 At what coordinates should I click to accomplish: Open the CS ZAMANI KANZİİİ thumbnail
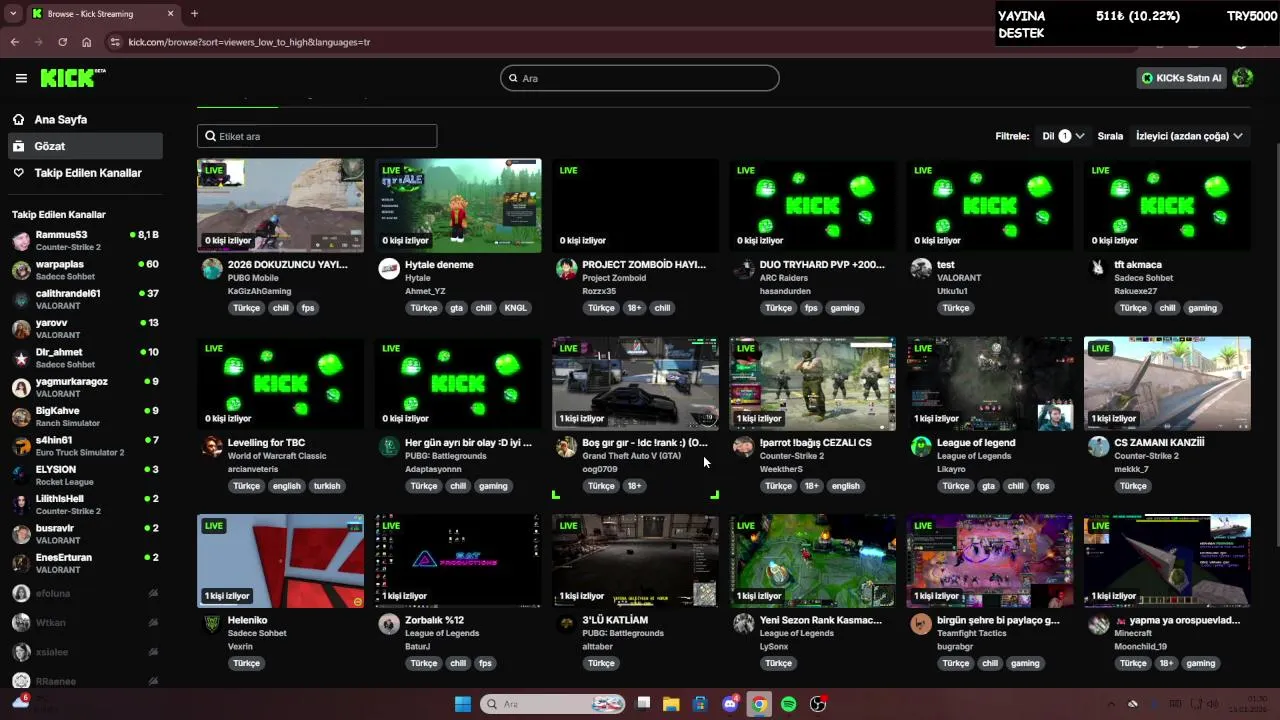[x=1167, y=383]
